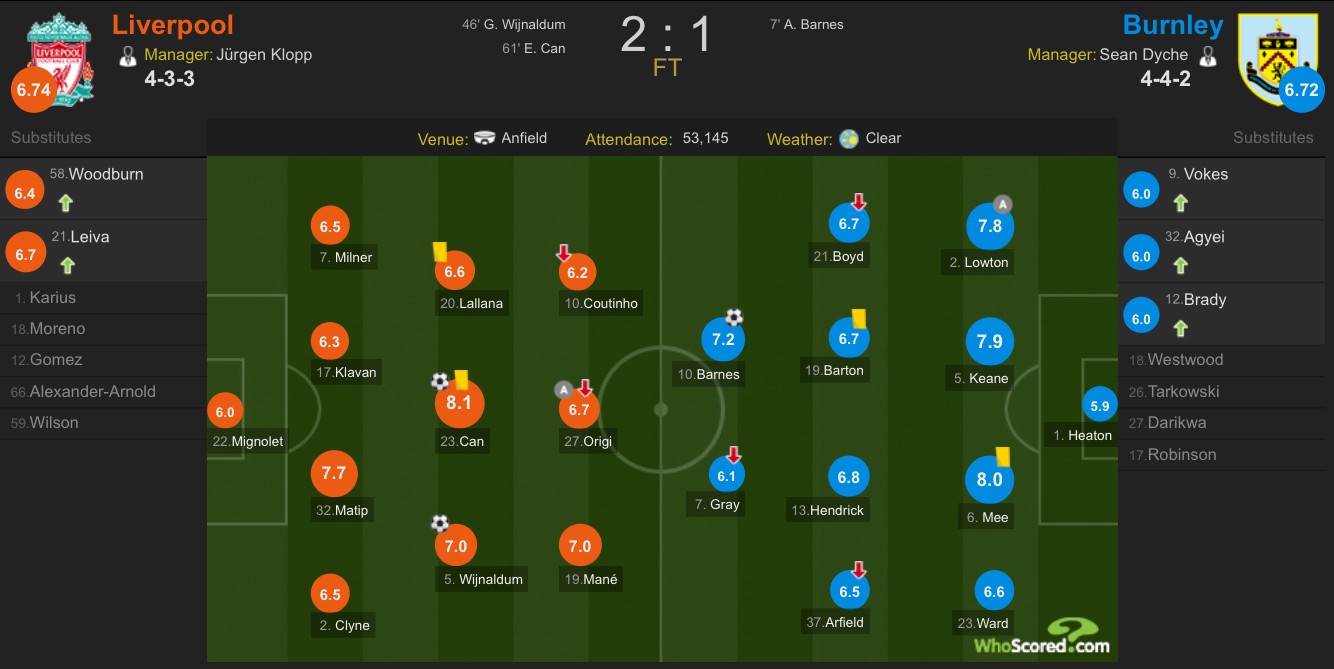Click Can's 8.1 rating circle
The width and height of the screenshot is (1334, 669).
pyautogui.click(x=460, y=404)
